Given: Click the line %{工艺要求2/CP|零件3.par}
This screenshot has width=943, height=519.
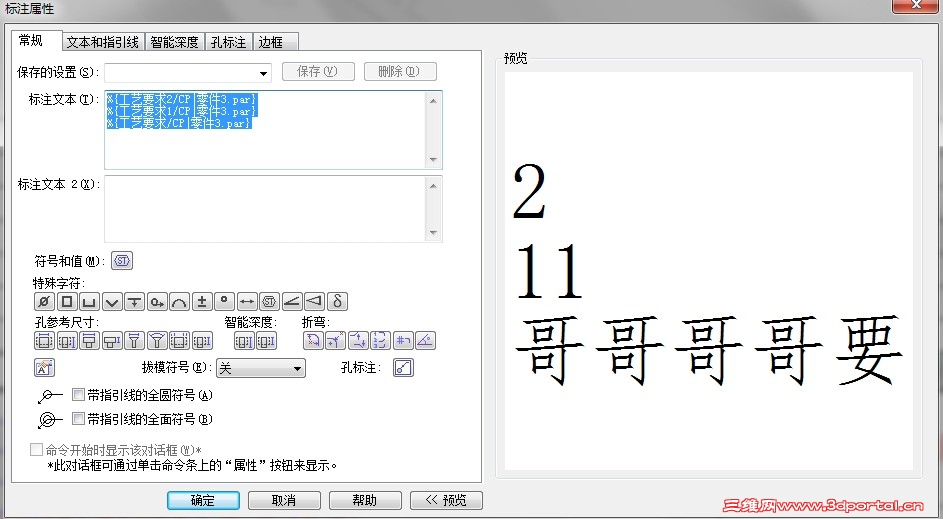Looking at the screenshot, I should [x=182, y=99].
